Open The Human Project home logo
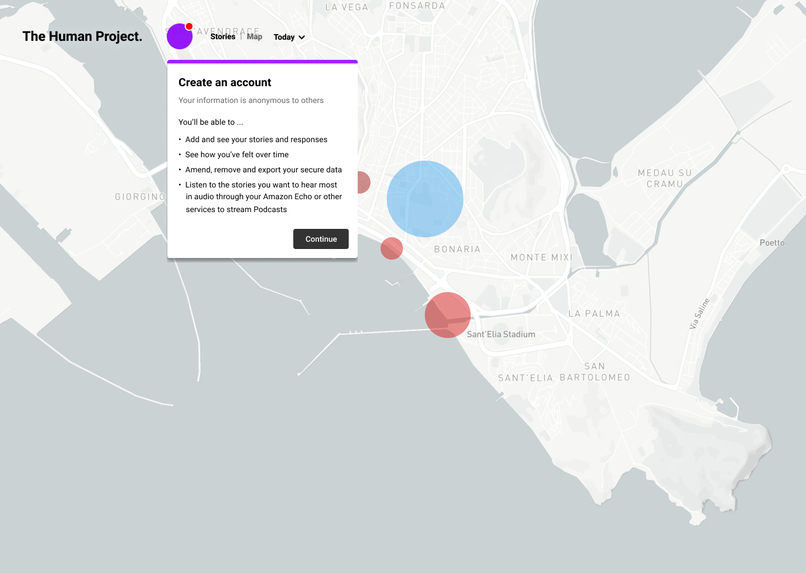 pyautogui.click(x=82, y=36)
